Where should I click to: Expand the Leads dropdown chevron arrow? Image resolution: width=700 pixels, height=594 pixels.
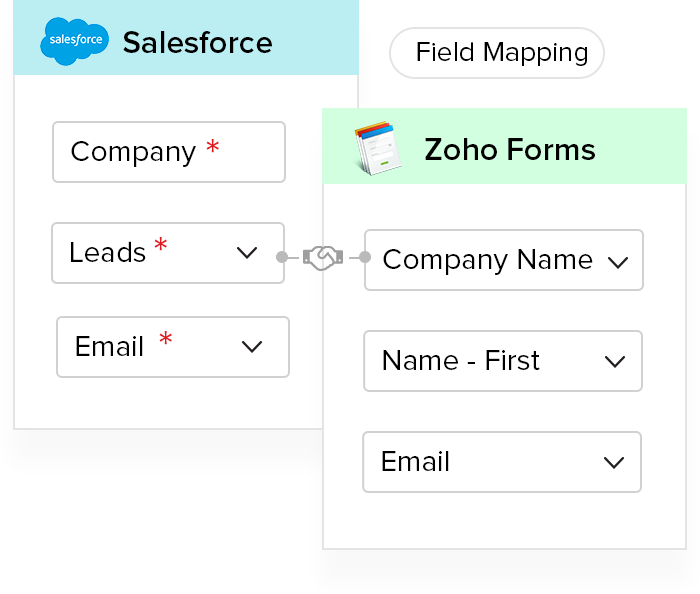pyautogui.click(x=247, y=253)
